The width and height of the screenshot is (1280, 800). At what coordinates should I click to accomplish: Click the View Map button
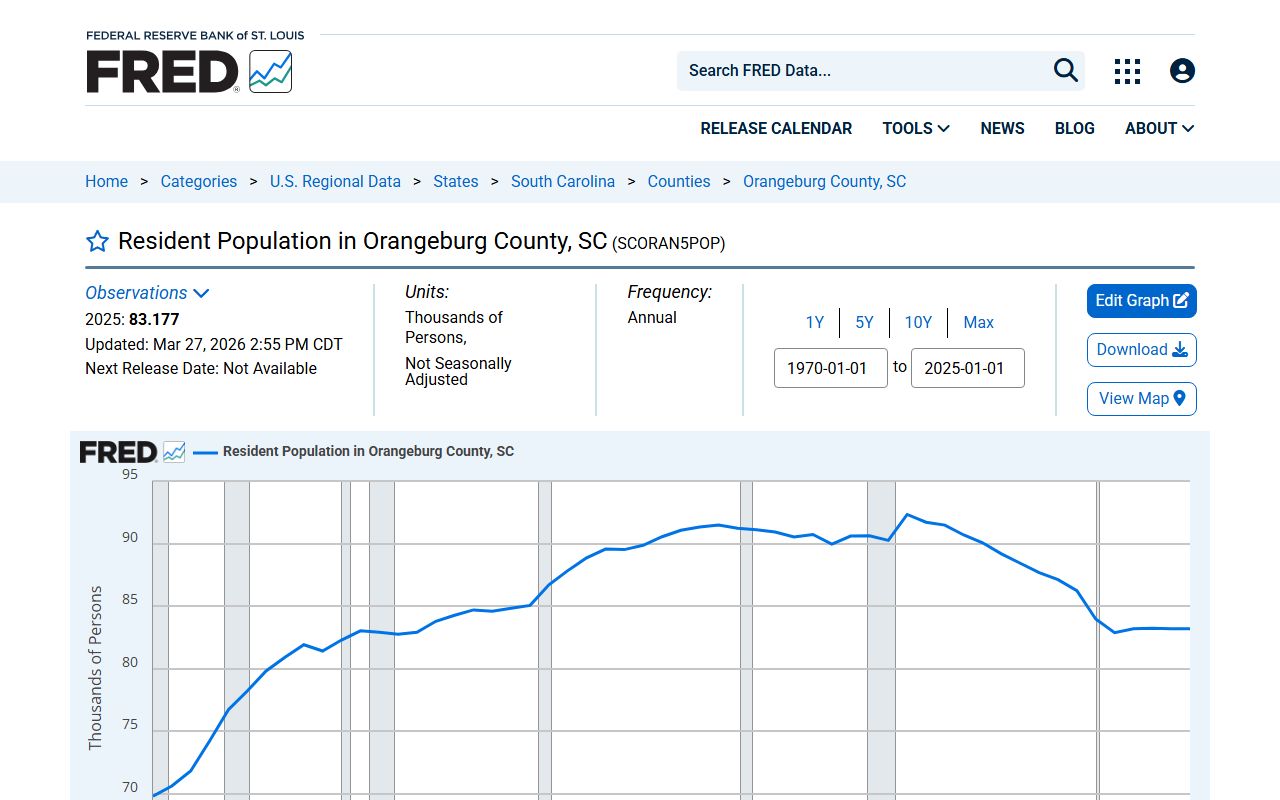(x=1142, y=399)
